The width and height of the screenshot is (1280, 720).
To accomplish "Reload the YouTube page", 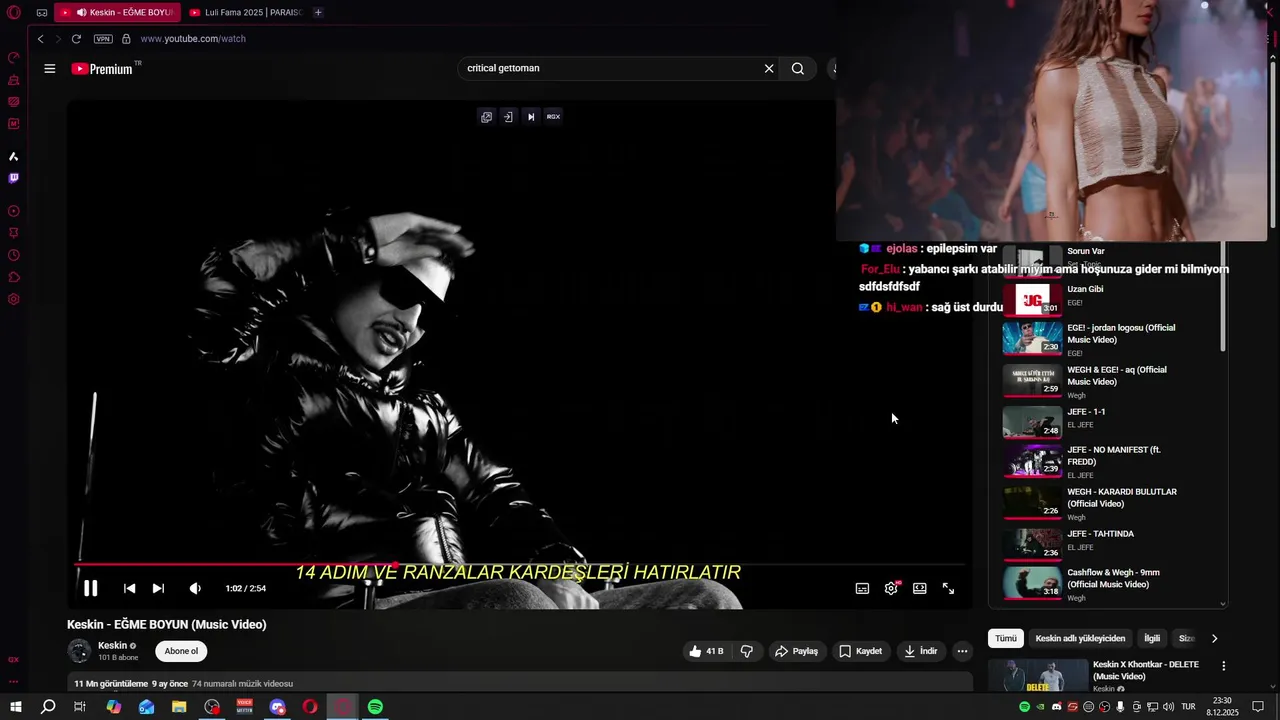I will [x=76, y=39].
